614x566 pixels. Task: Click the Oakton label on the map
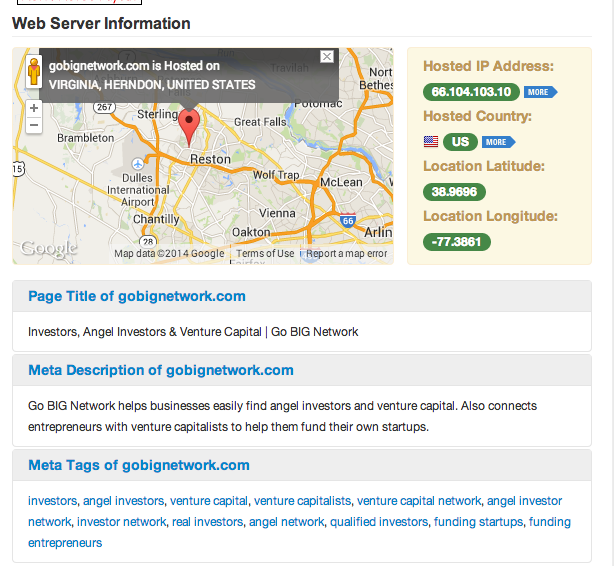click(251, 232)
